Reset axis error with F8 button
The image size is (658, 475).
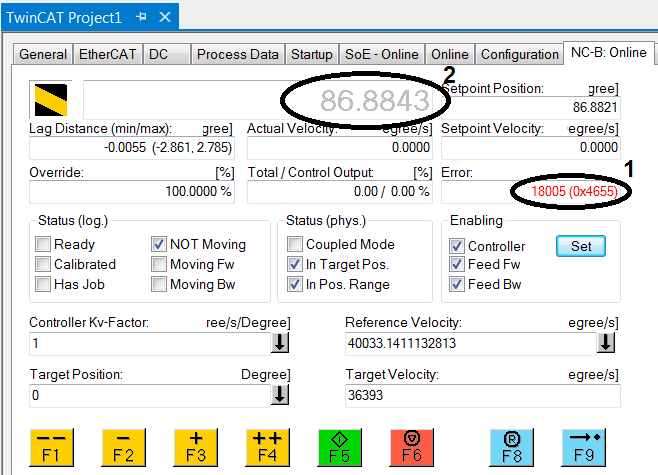point(512,447)
